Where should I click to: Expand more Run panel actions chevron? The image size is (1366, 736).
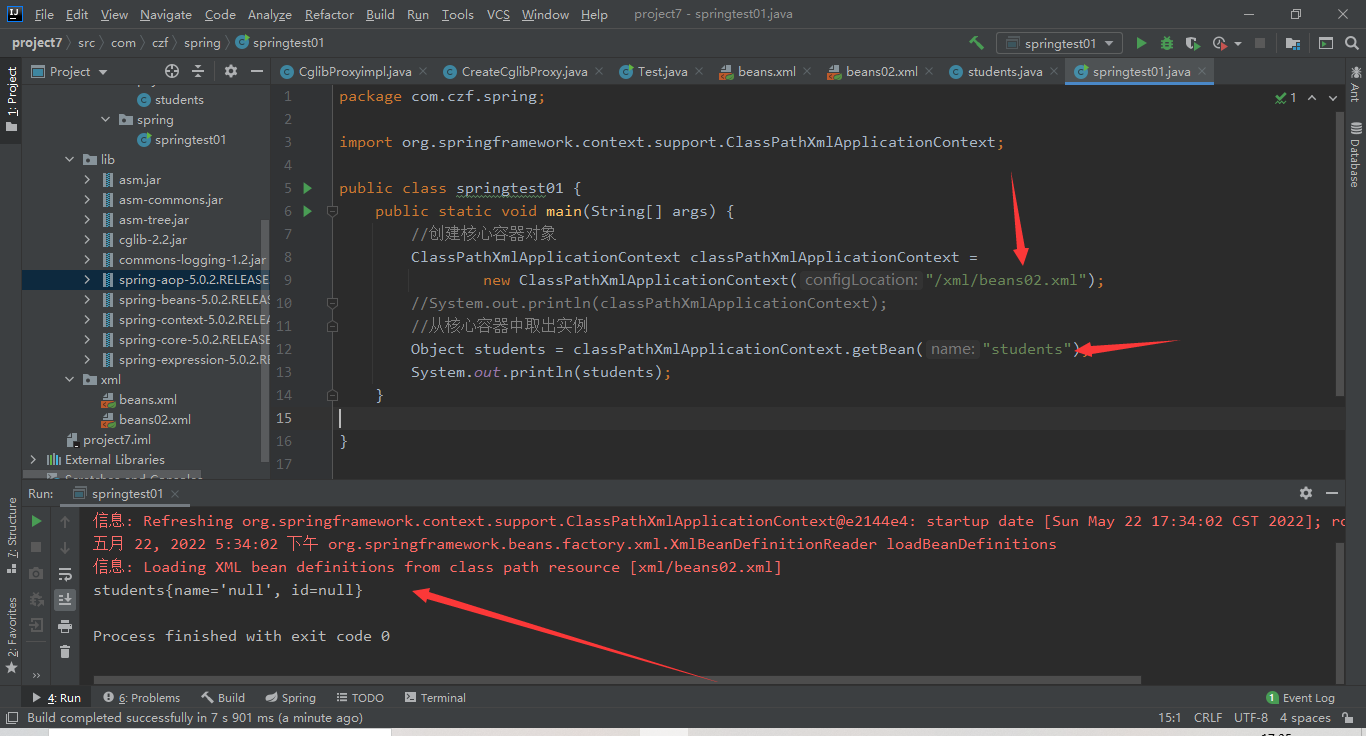tap(37, 675)
